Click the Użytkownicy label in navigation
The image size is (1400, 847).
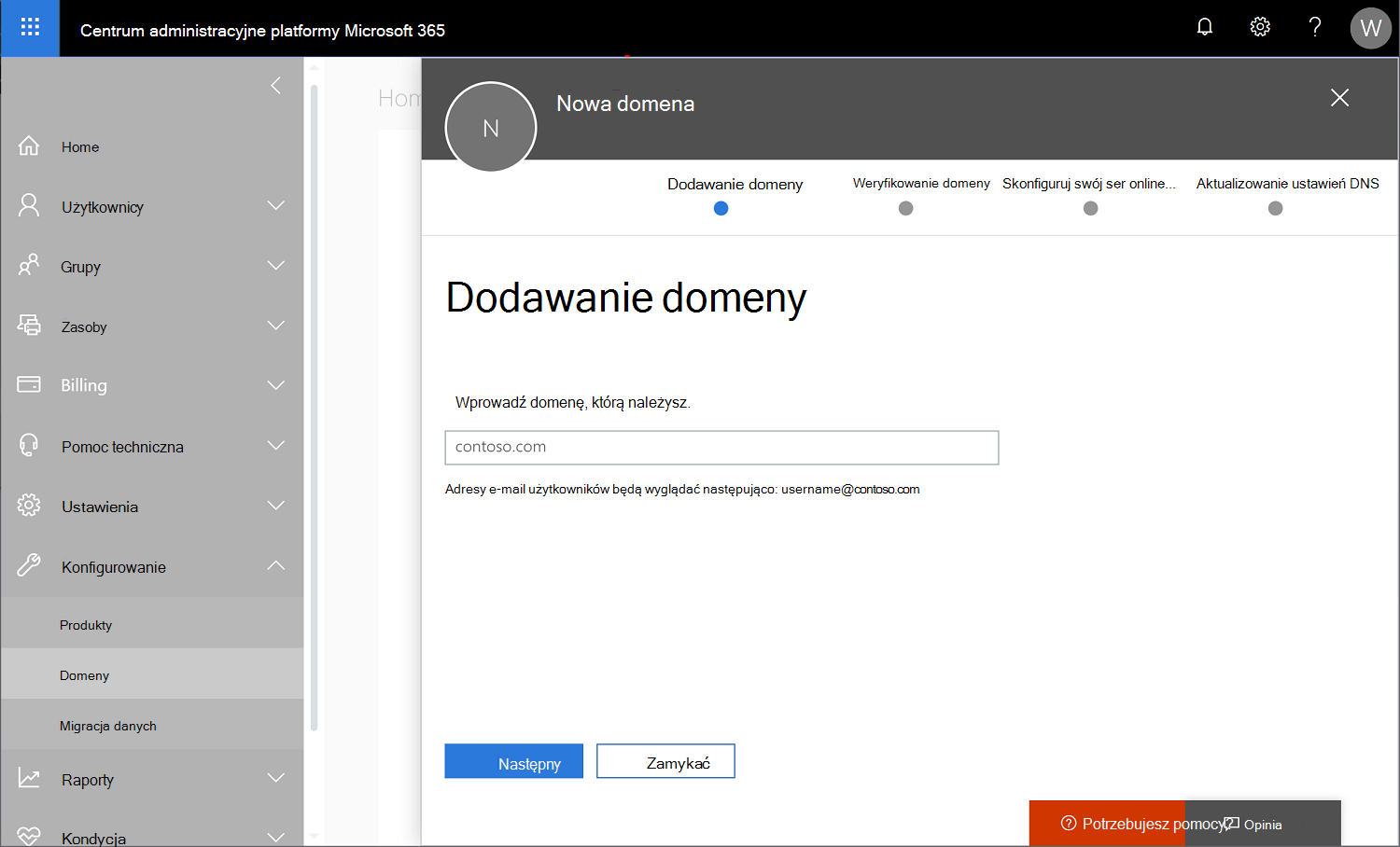click(103, 207)
